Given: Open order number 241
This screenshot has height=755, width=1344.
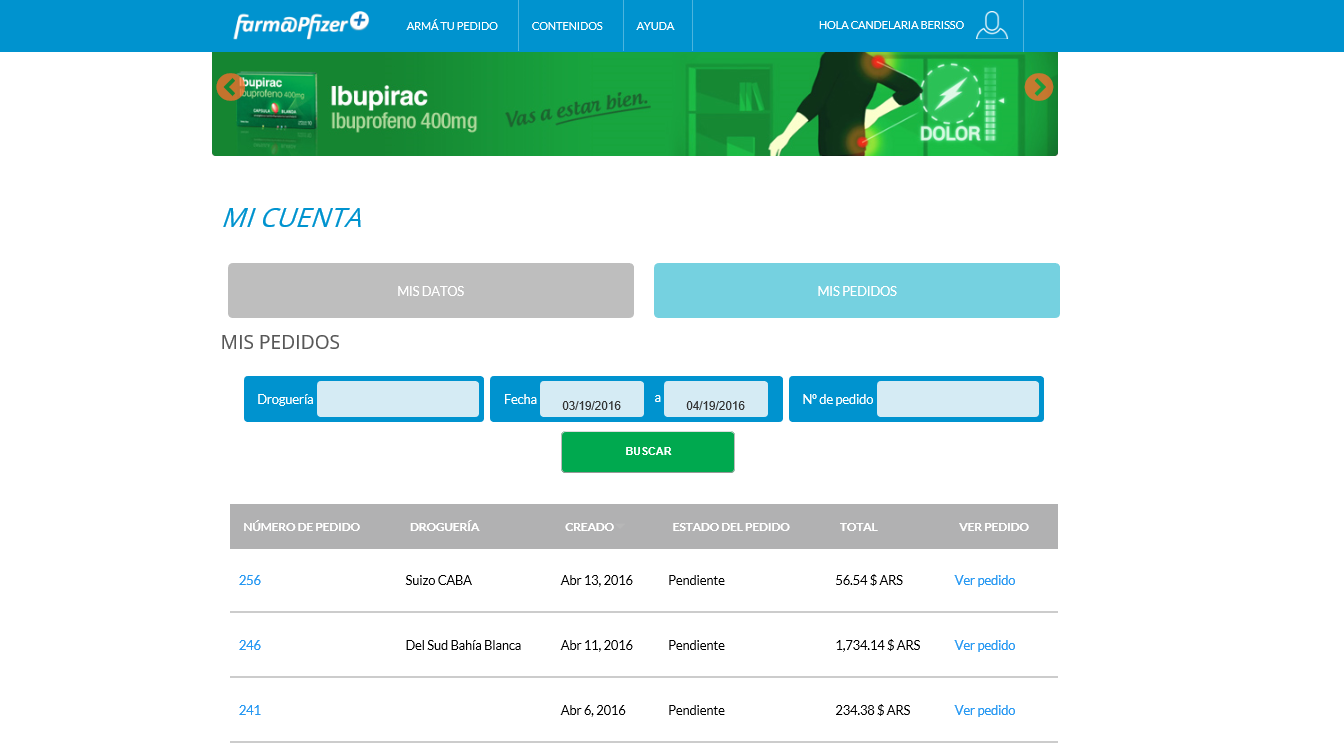Looking at the screenshot, I should 250,710.
